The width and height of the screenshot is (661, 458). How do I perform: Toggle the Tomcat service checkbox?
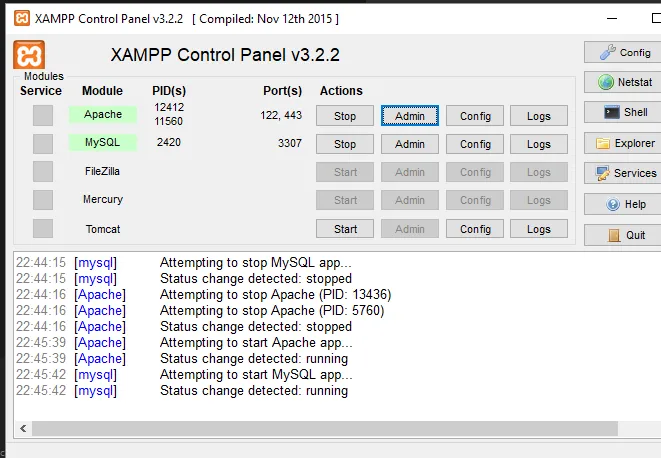pyautogui.click(x=42, y=229)
